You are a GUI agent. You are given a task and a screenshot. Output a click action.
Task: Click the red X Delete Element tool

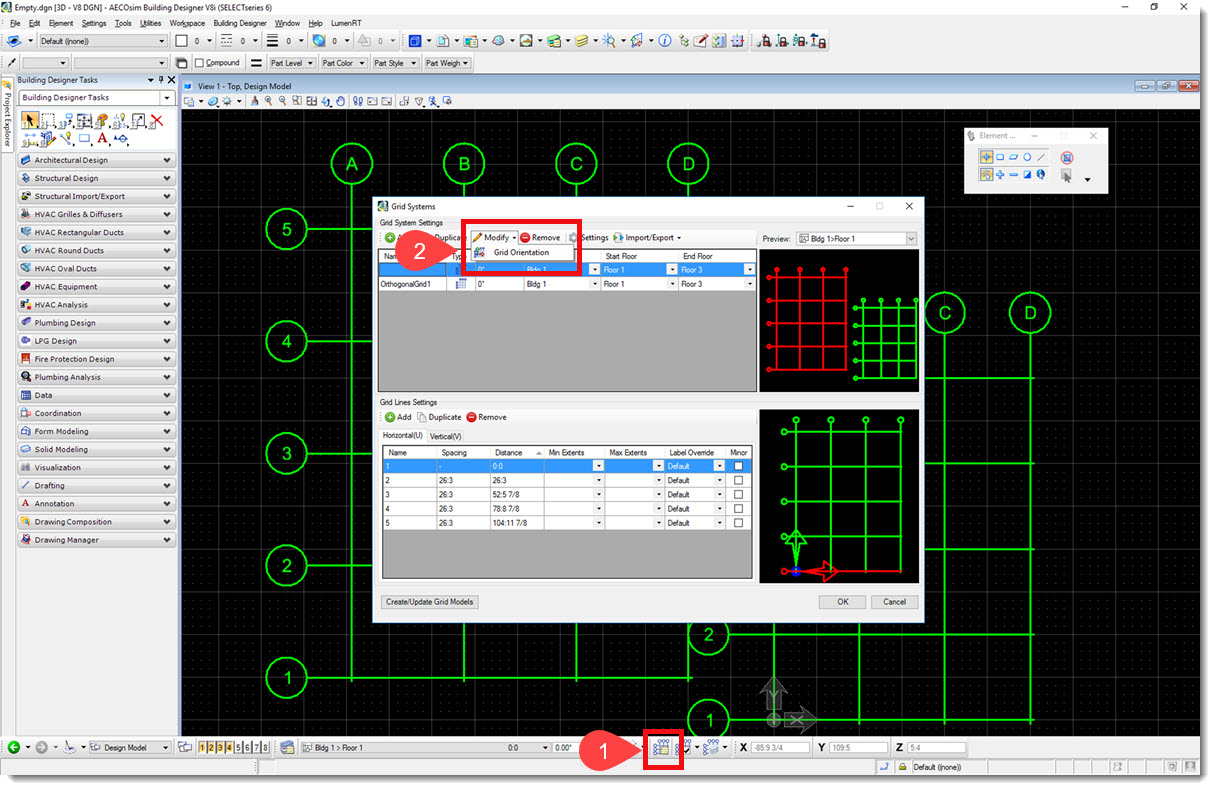pos(156,121)
